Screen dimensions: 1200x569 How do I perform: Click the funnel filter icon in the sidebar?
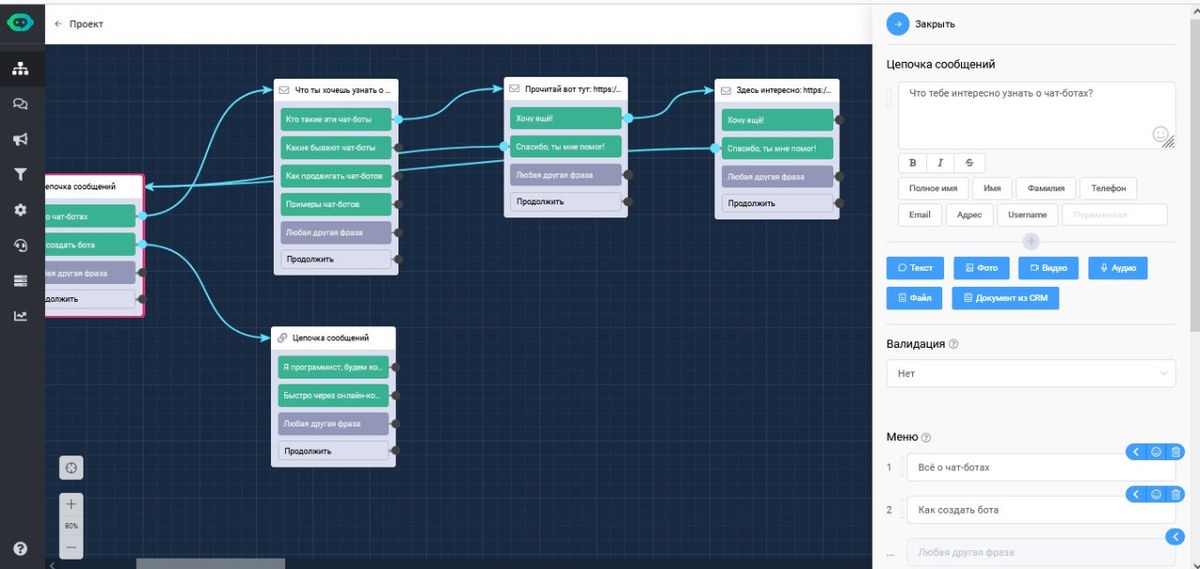(x=20, y=175)
